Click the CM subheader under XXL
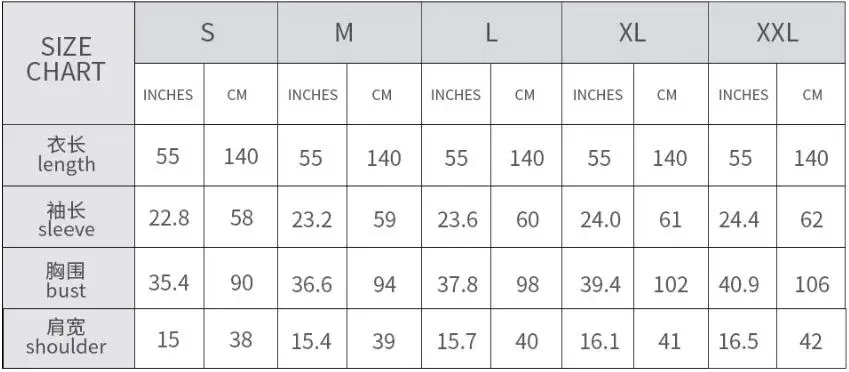849x372 pixels. [x=812, y=94]
